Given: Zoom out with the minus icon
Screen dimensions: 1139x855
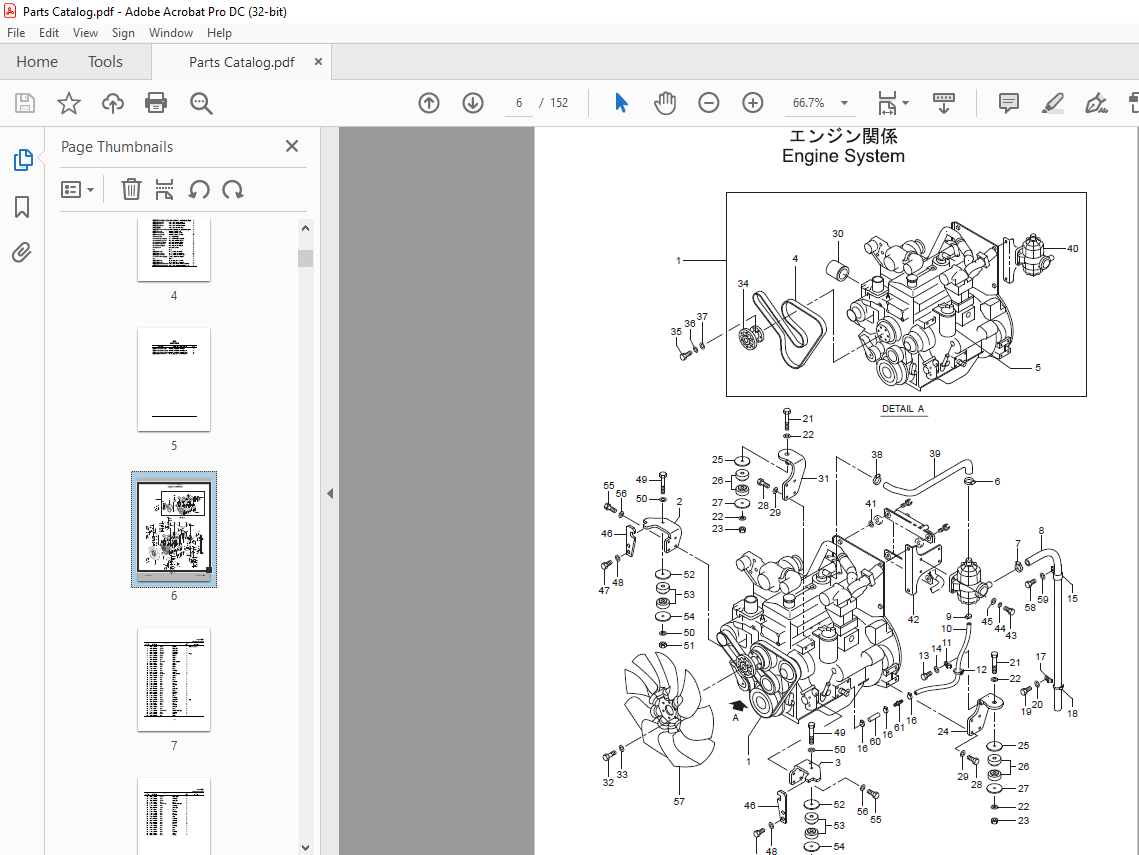Looking at the screenshot, I should (709, 103).
